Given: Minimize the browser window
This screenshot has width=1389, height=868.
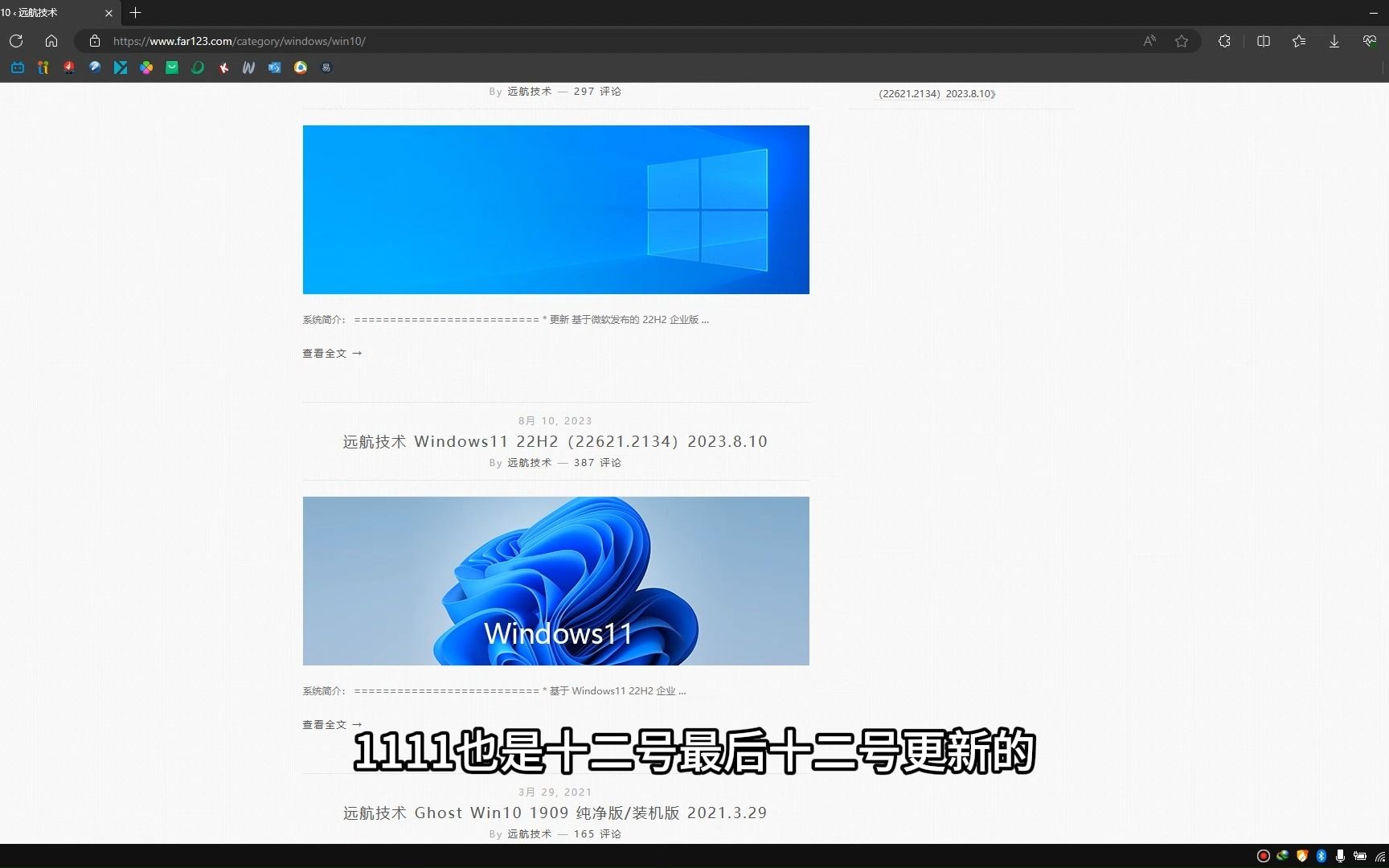Looking at the screenshot, I should pos(1374,13).
